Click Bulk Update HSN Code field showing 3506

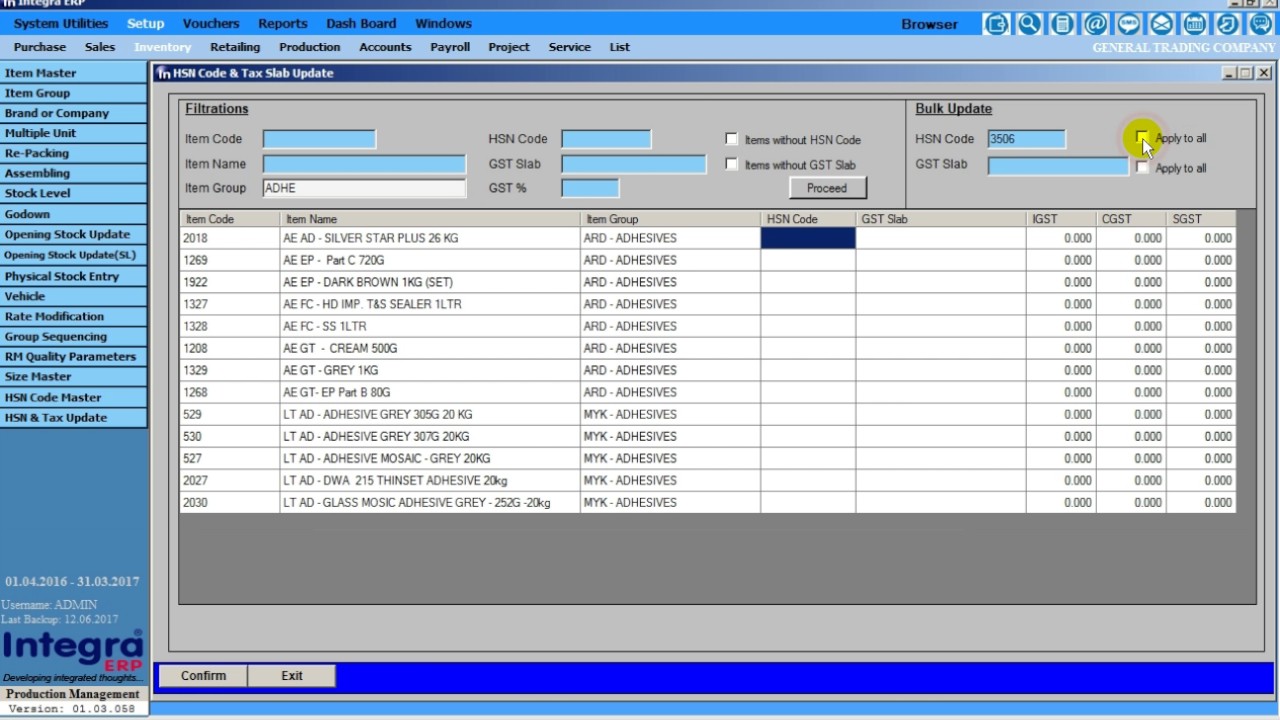click(x=1026, y=139)
